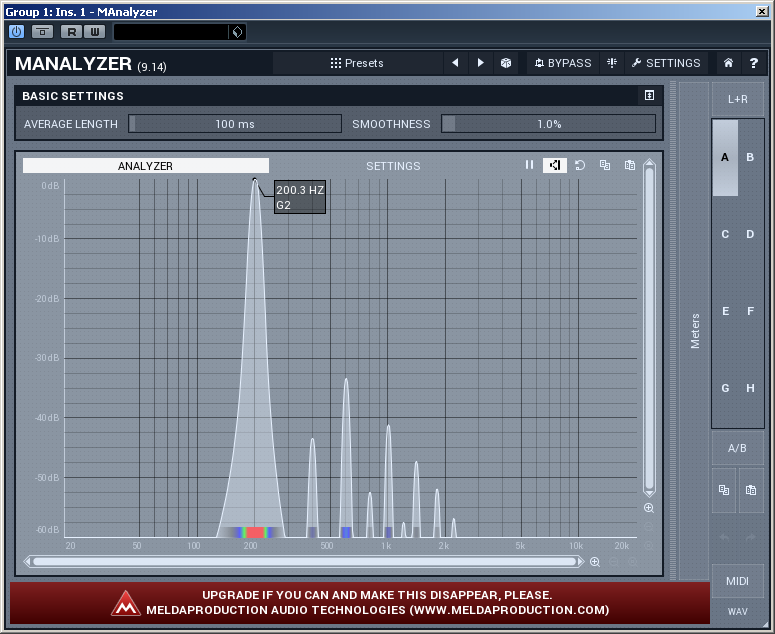Image resolution: width=775 pixels, height=634 pixels.
Task: Select preset slot E
Action: point(725,311)
